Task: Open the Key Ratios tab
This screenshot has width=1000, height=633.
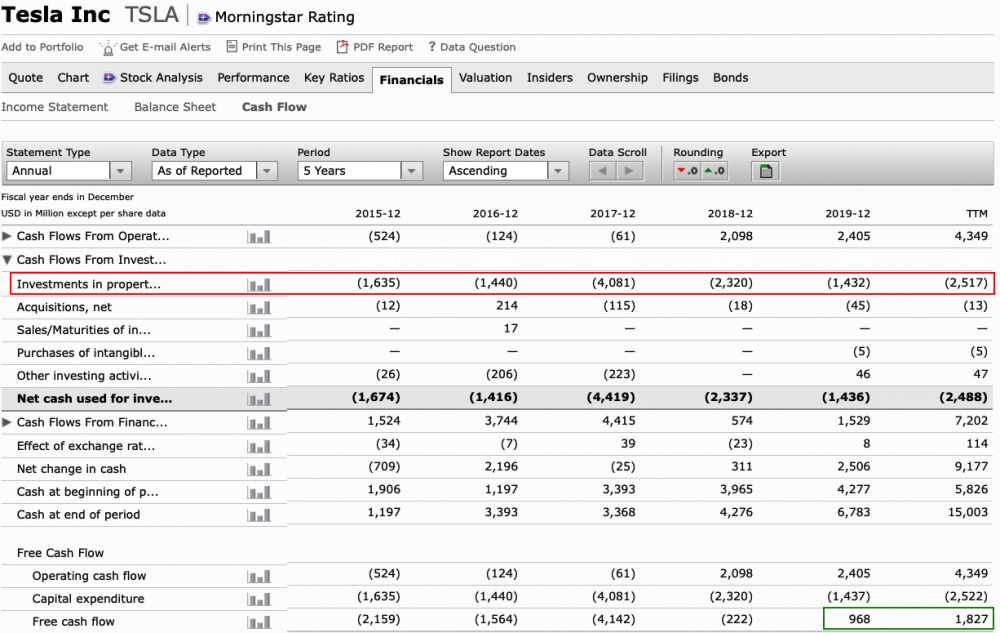Action: 334,78
